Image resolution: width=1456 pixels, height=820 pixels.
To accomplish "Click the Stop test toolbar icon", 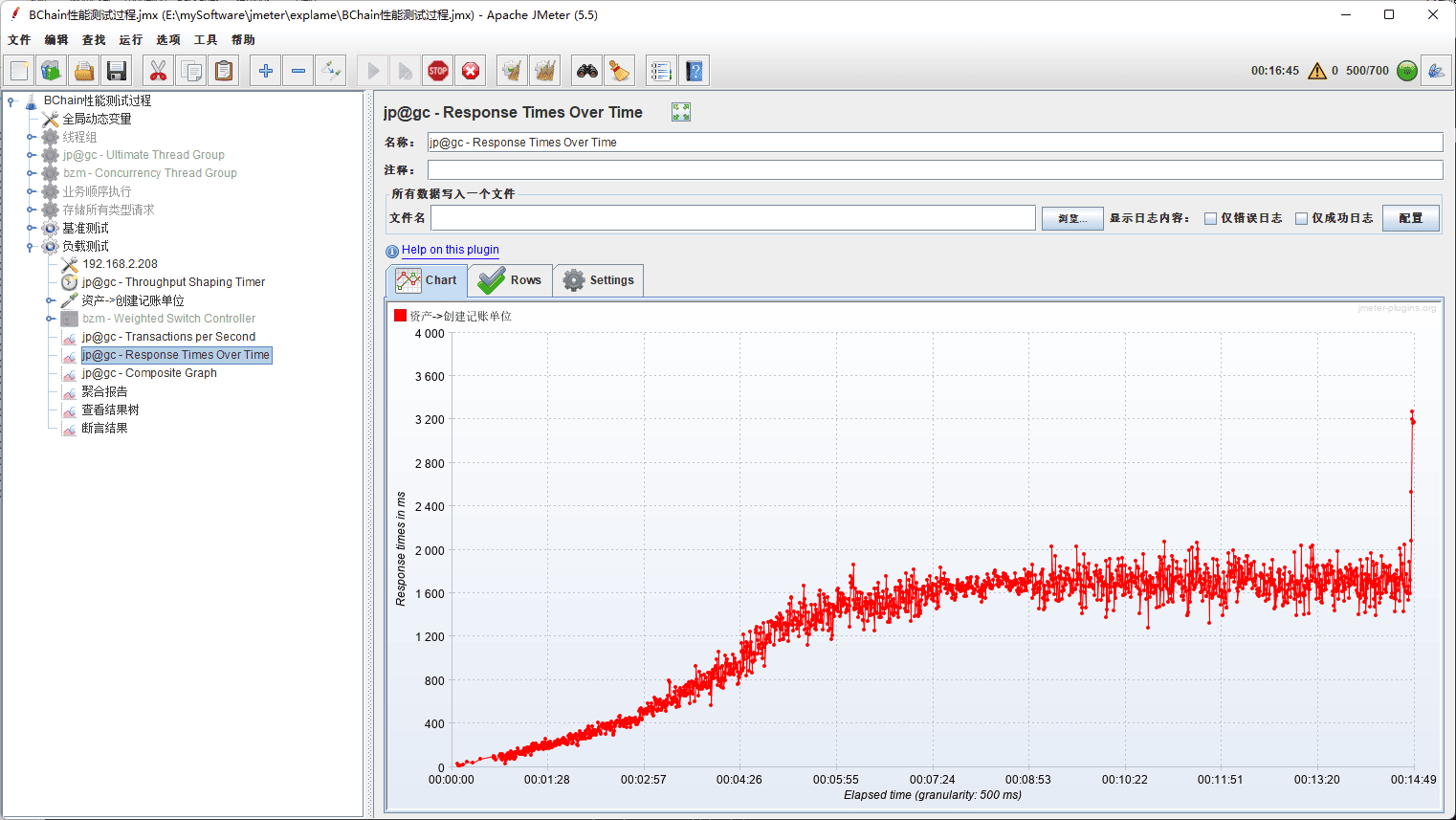I will [x=438, y=71].
